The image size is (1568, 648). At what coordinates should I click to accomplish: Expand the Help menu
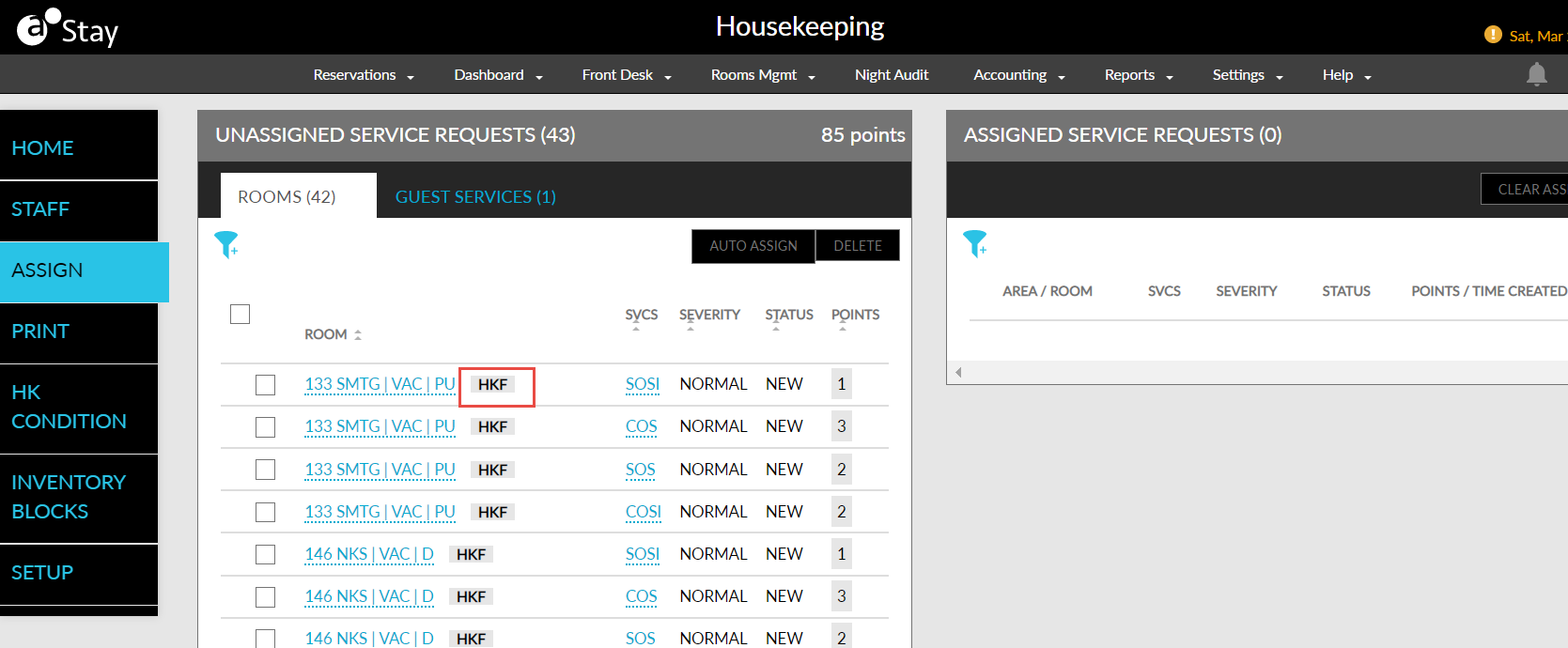point(1346,75)
